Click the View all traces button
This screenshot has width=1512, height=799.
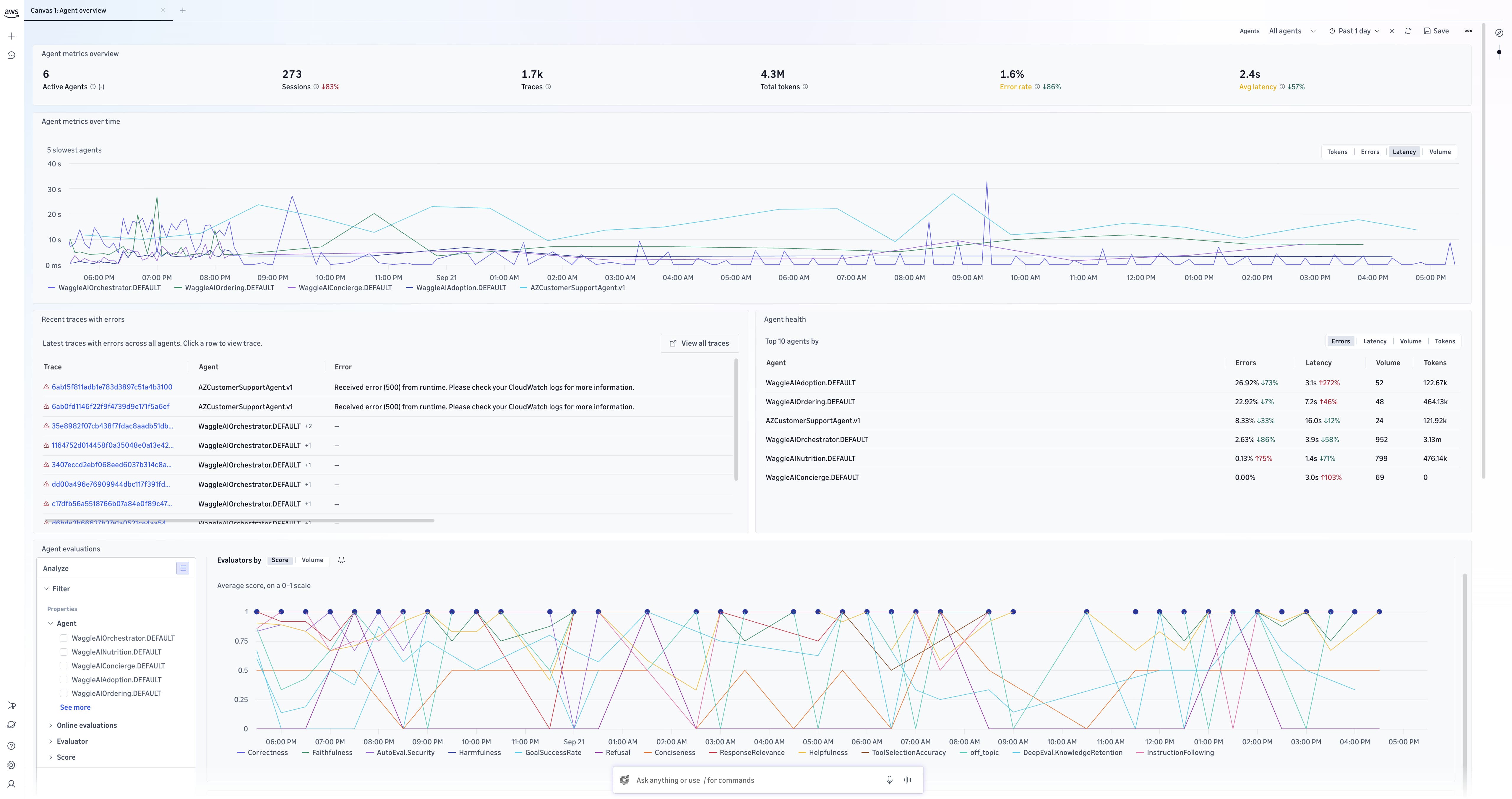point(700,343)
